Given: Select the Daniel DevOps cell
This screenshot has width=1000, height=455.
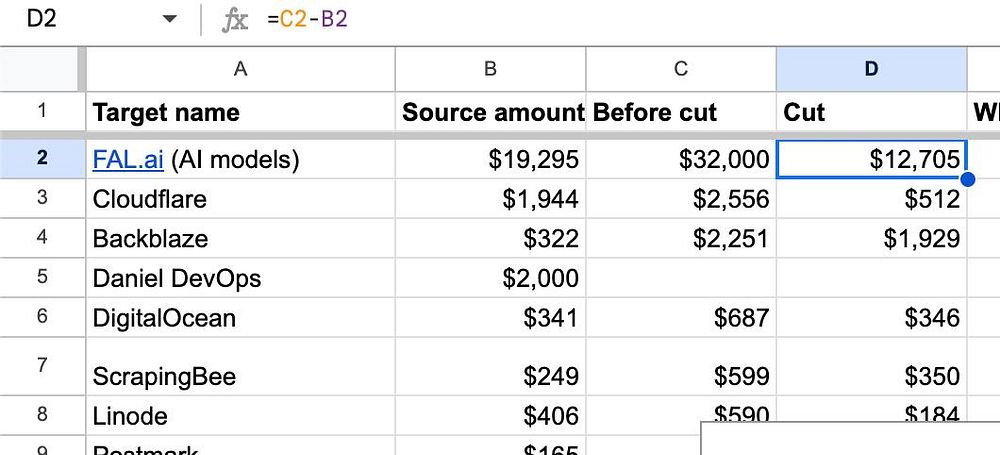Looking at the screenshot, I should [240, 278].
